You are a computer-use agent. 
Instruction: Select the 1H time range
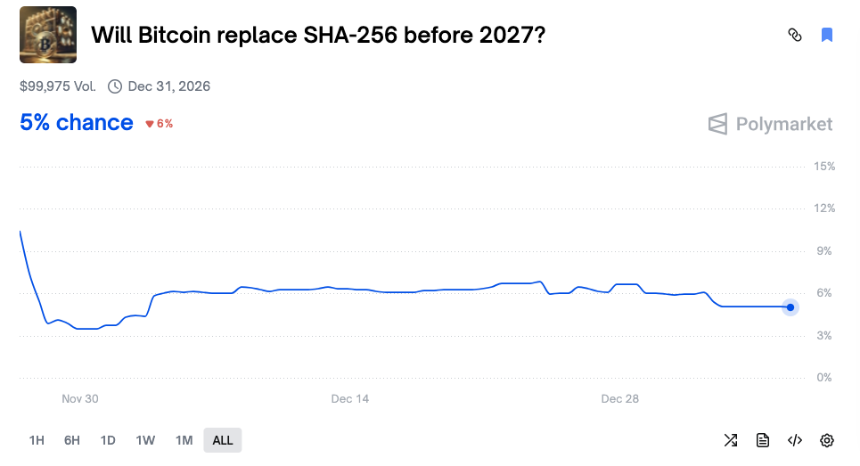click(x=37, y=440)
